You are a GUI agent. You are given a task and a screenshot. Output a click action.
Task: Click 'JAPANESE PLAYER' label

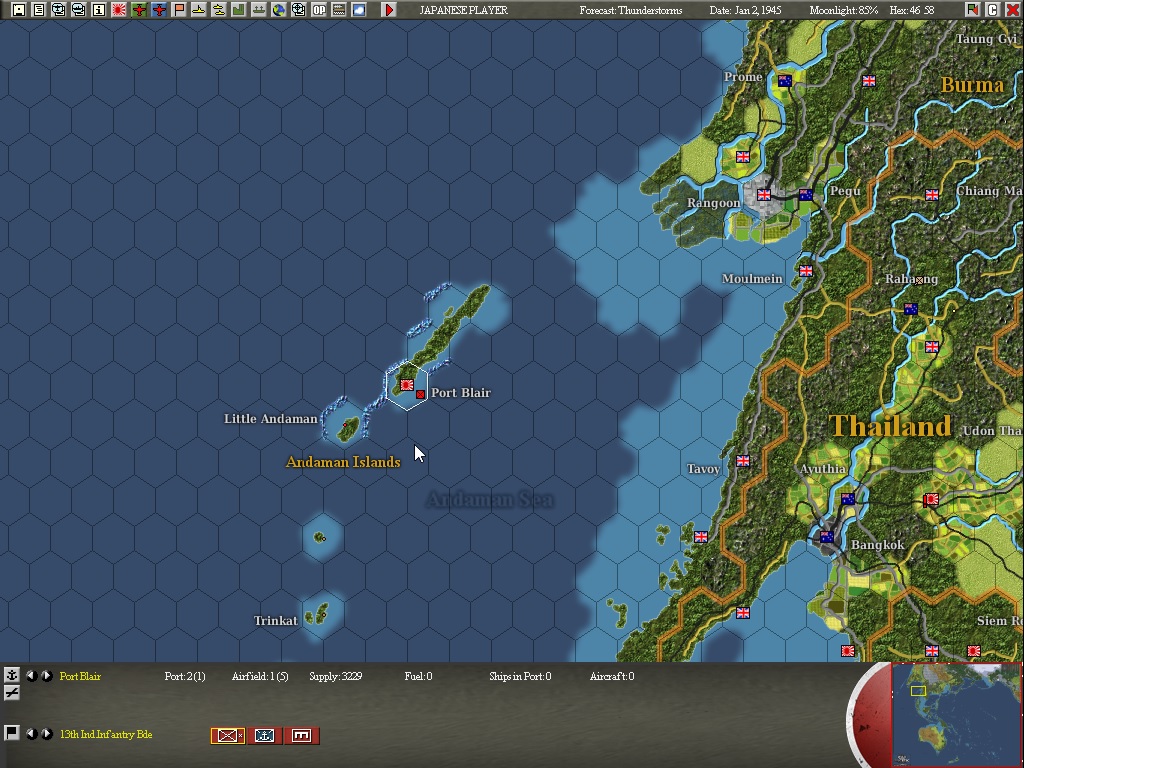click(464, 10)
